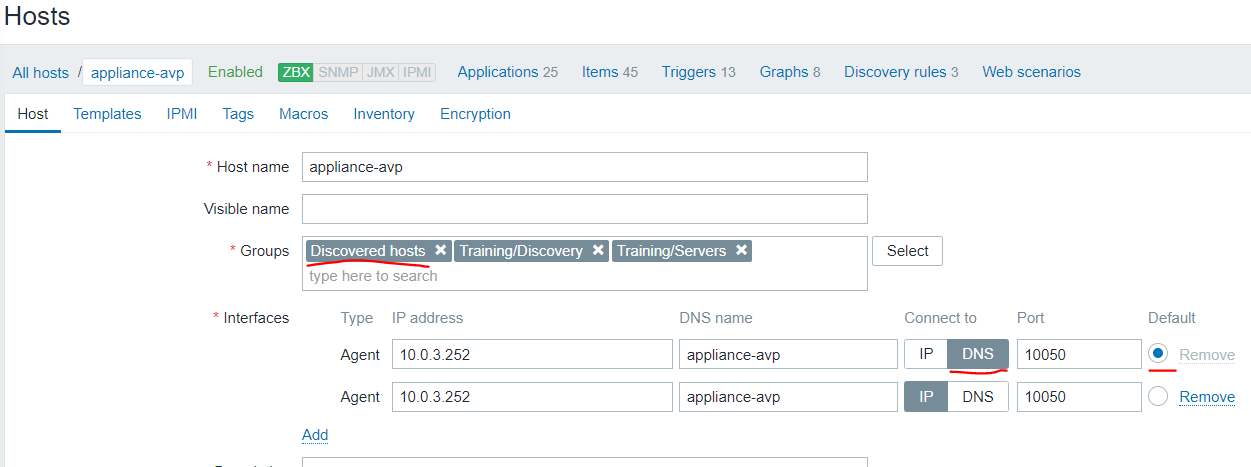Click the IPMI availability badge
This screenshot has height=467, width=1251.
tap(416, 72)
